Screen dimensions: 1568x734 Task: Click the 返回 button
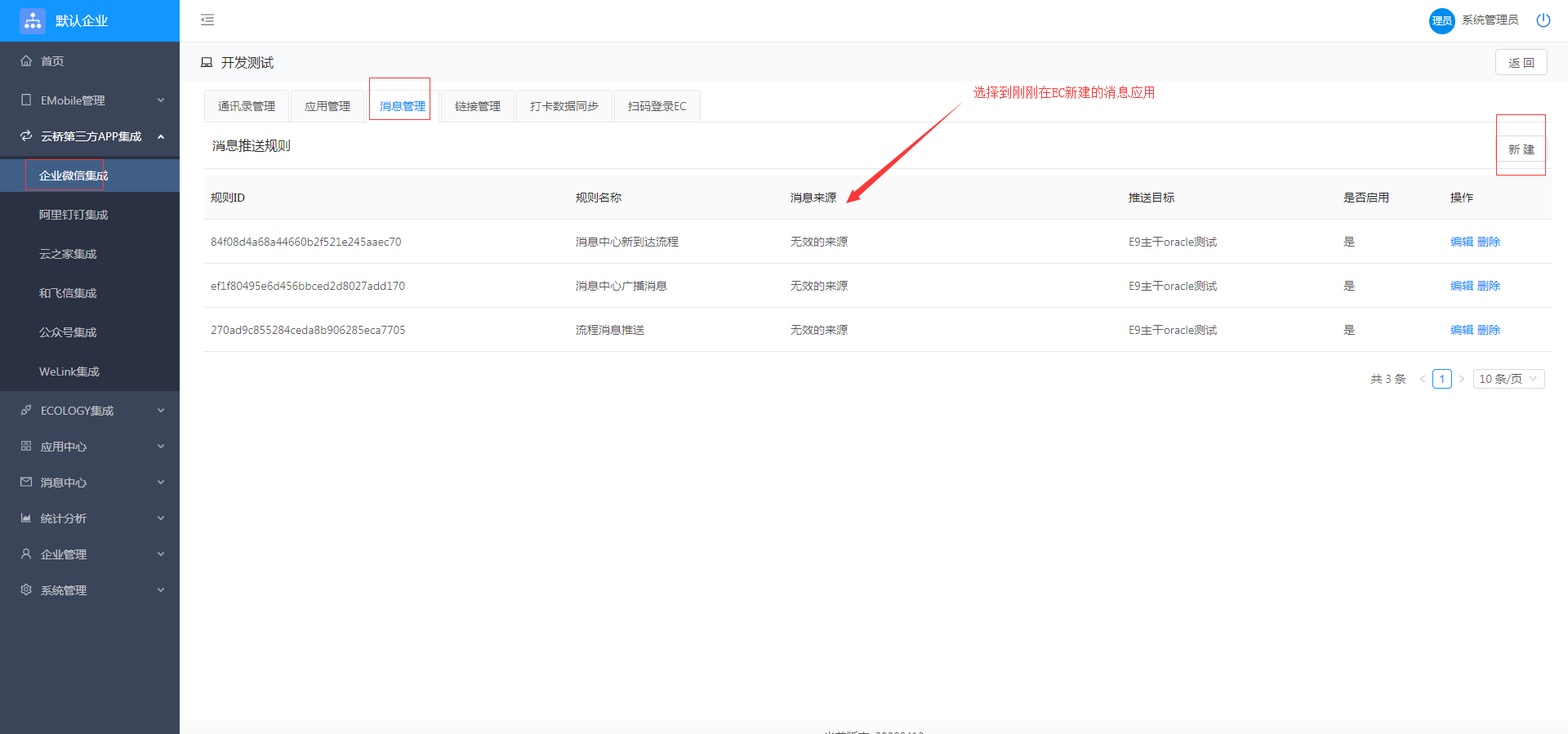tap(1521, 63)
